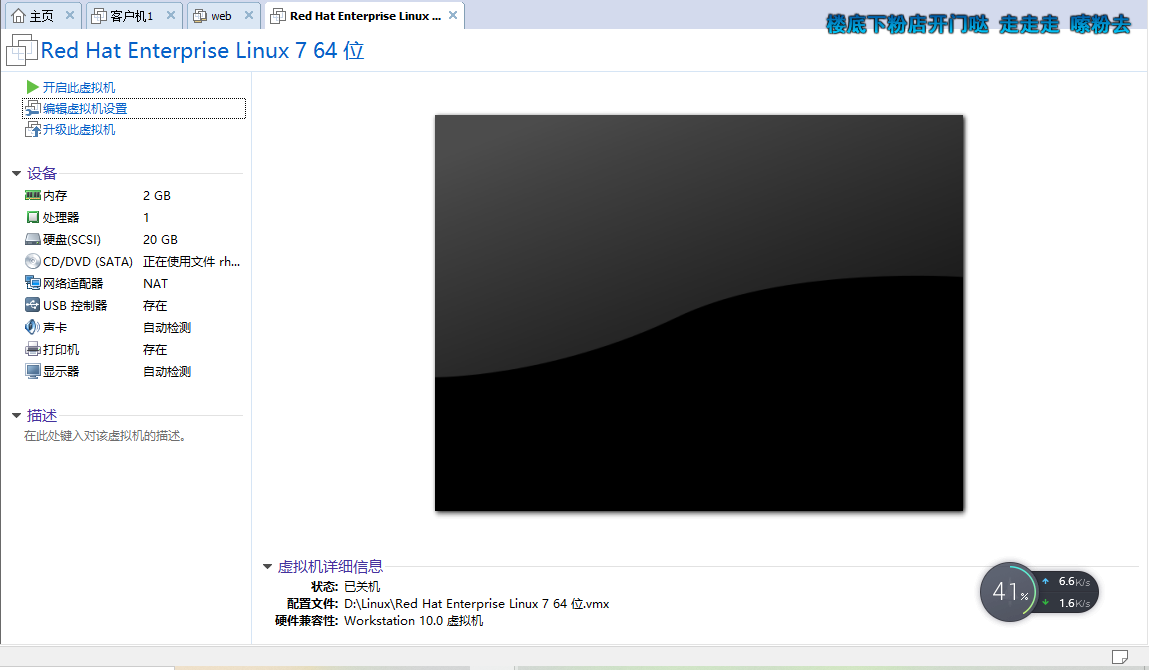Click the green play icon to power on VM
Image resolution: width=1149 pixels, height=670 pixels.
click(32, 87)
